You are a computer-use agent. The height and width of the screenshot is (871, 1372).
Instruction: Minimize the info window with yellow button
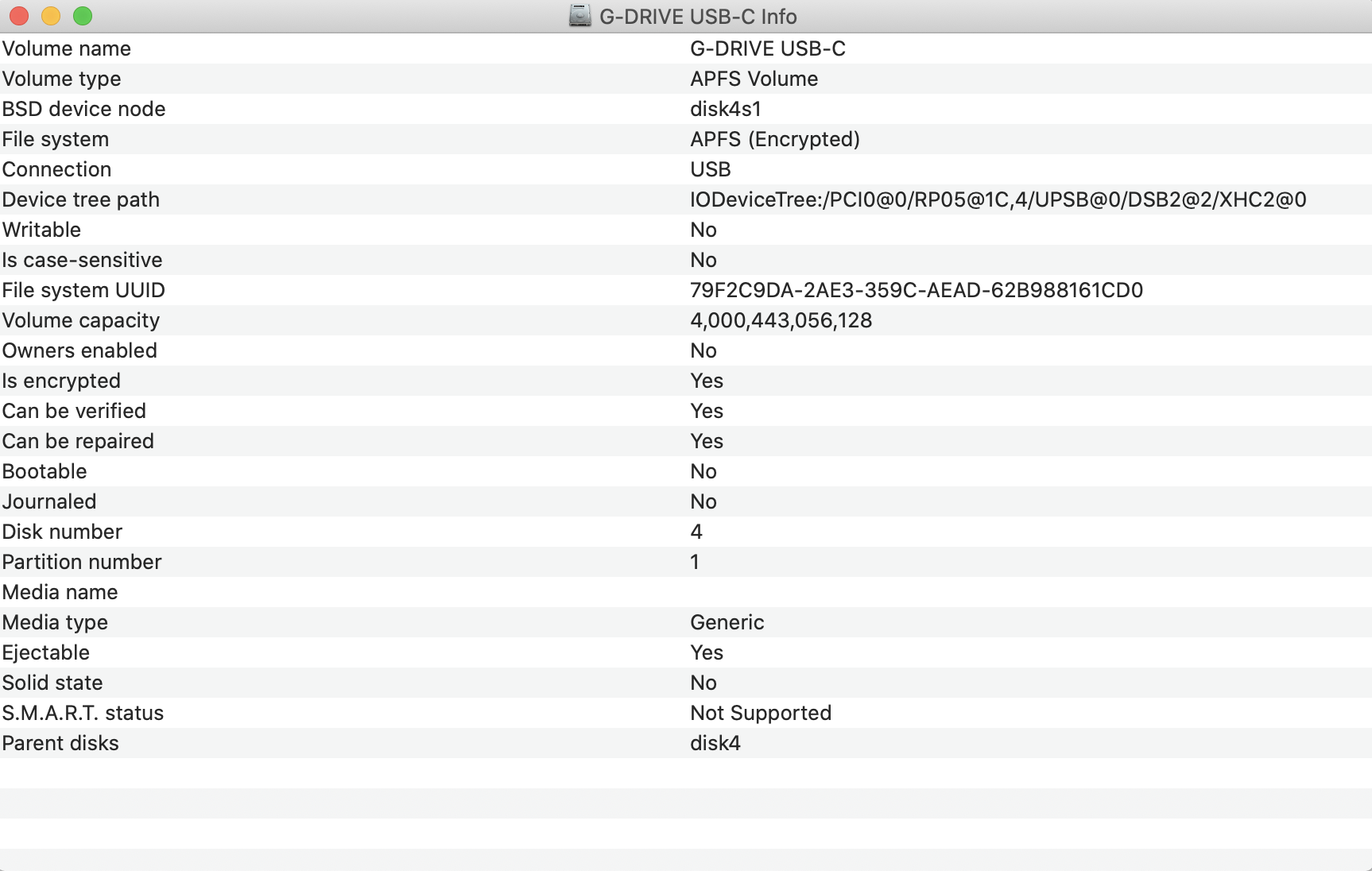point(51,16)
